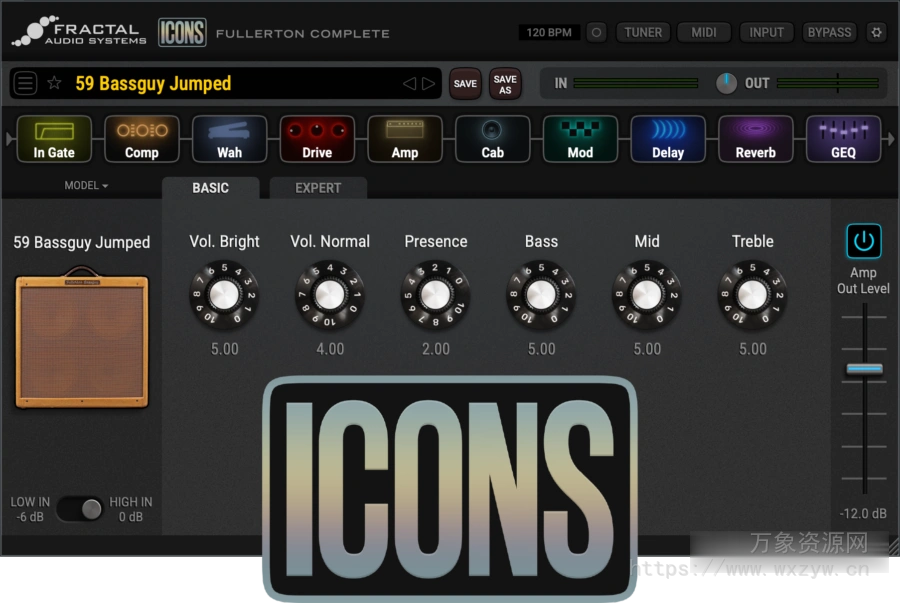Open the preset list menu
The width and height of the screenshot is (900, 603).
(24, 83)
